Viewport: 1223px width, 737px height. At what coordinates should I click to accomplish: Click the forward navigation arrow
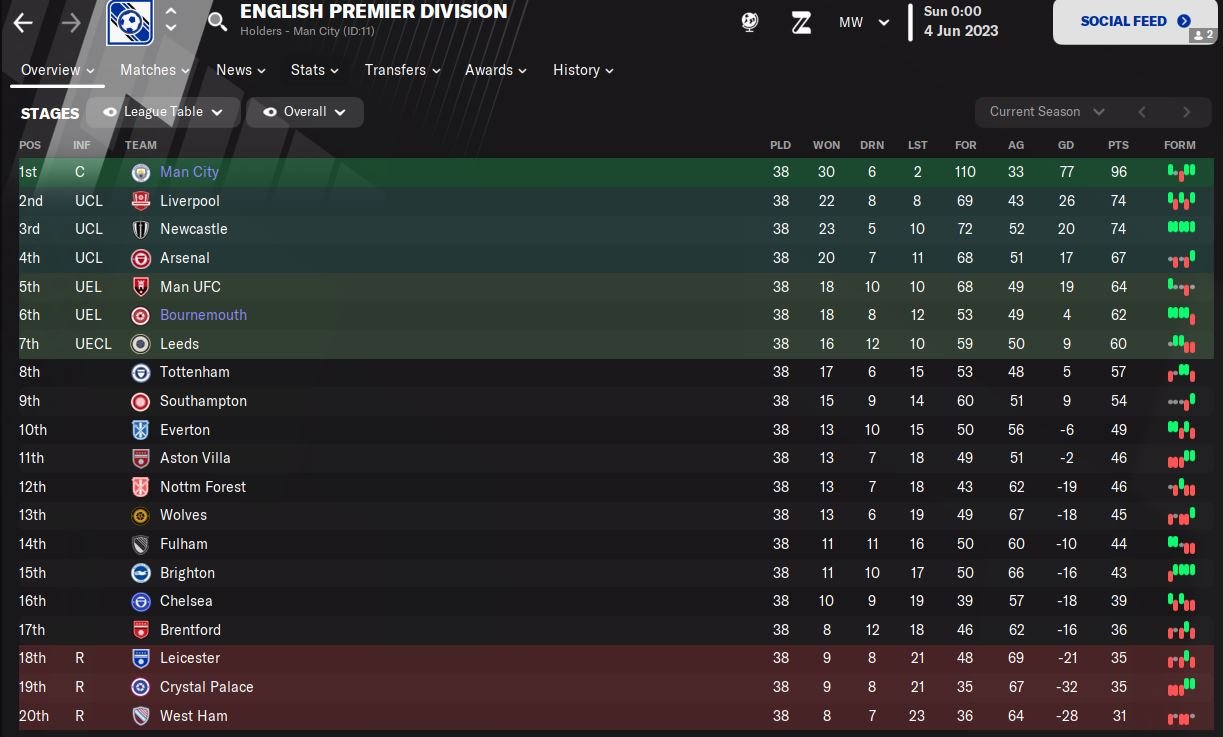[71, 22]
